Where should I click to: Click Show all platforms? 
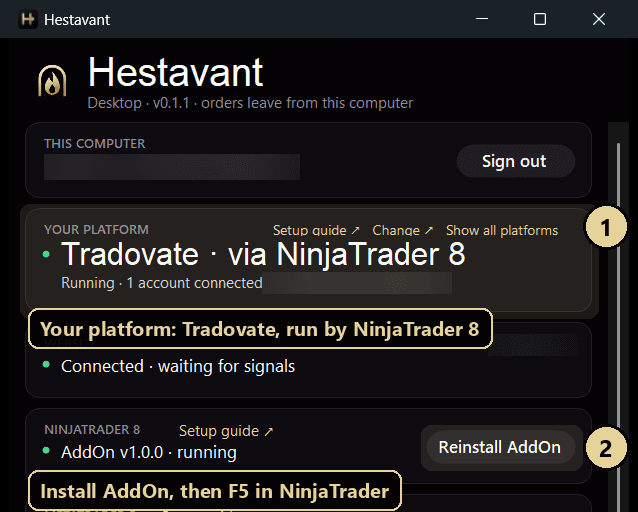[x=502, y=230]
